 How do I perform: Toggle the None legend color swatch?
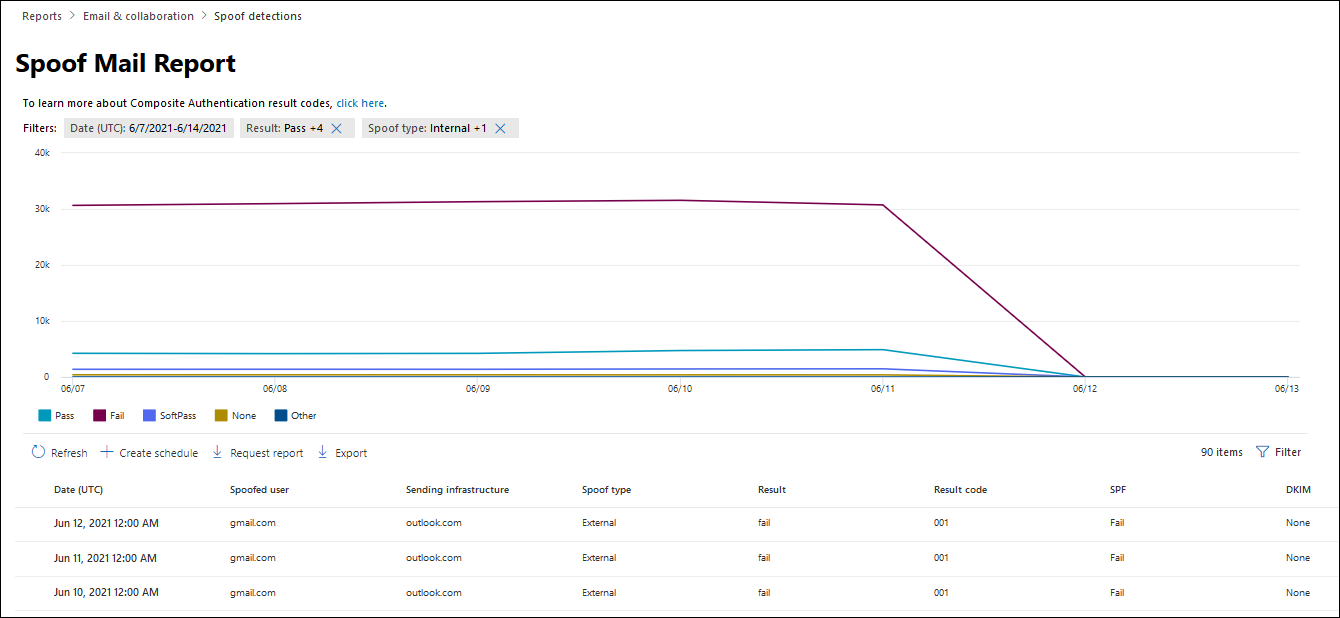(221, 415)
